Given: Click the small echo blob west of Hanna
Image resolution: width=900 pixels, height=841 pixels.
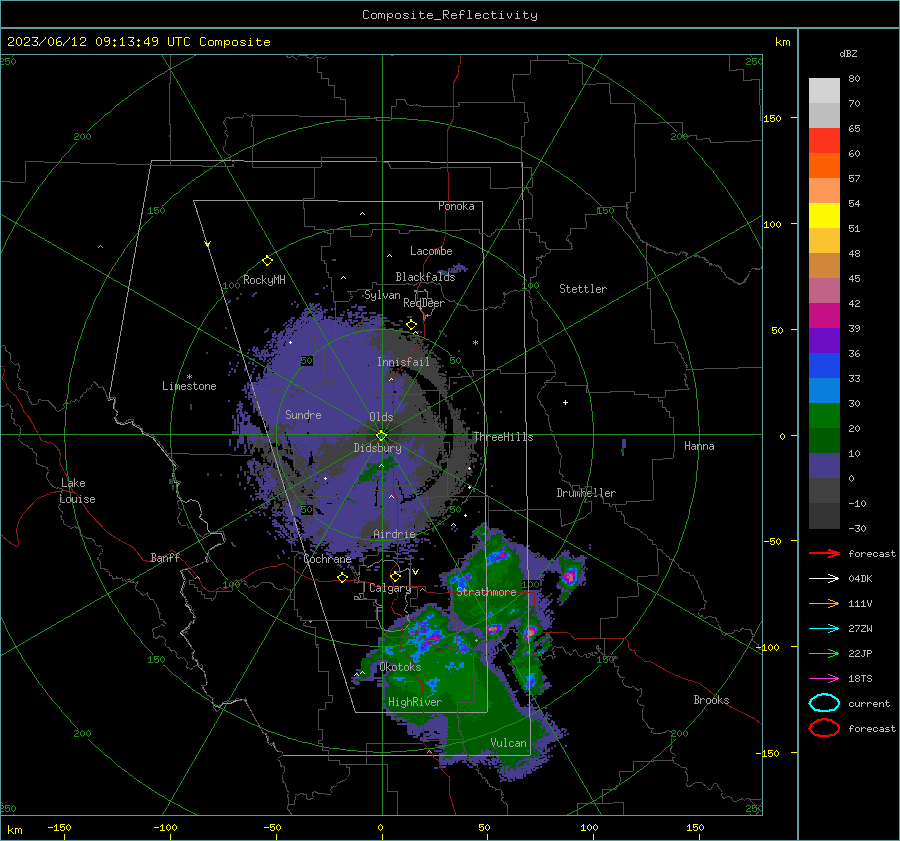Looking at the screenshot, I should (x=623, y=447).
